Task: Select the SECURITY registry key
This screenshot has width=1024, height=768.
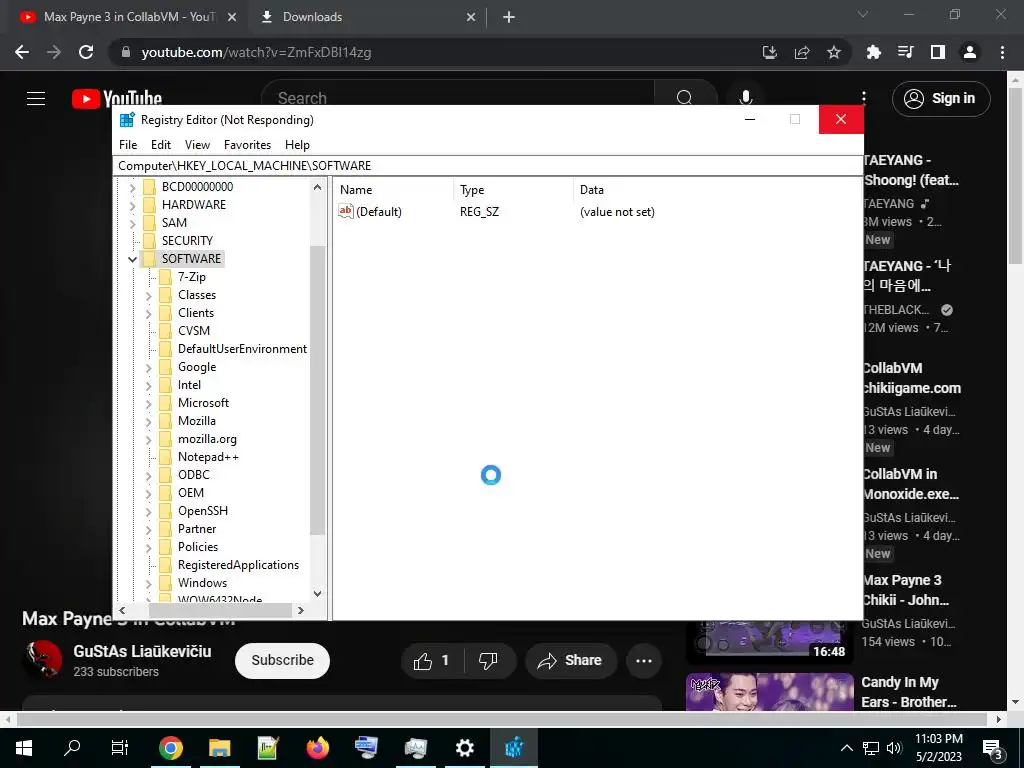Action: (187, 241)
